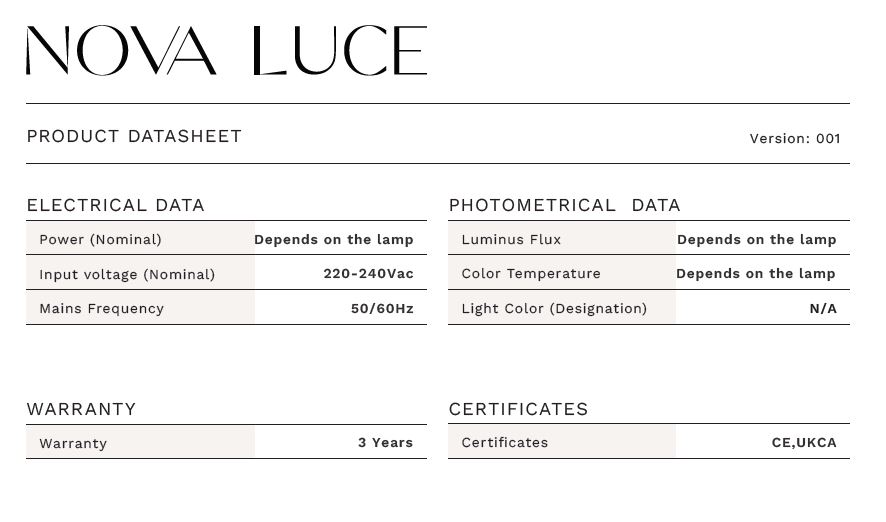Click the Power value 'Depends on the lamp'
Viewport: 886px width, 522px height.
pyautogui.click(x=333, y=240)
